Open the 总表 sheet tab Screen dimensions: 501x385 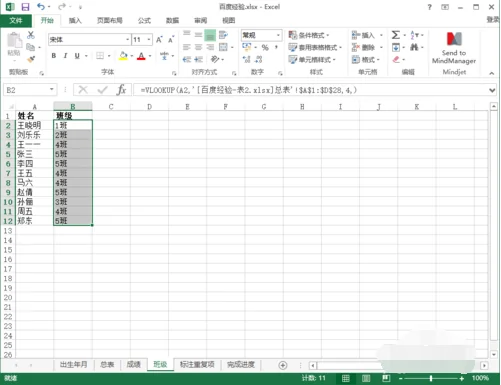(107, 365)
